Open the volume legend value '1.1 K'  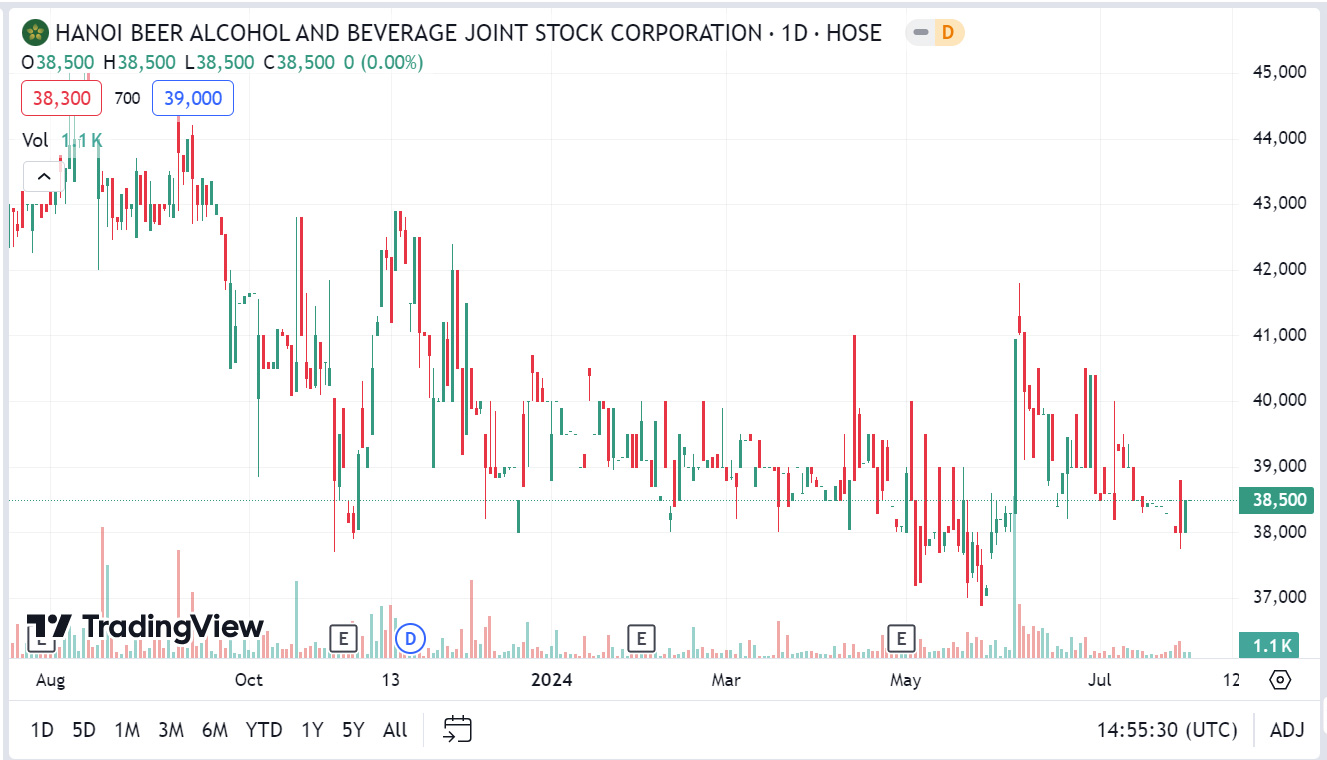click(84, 140)
